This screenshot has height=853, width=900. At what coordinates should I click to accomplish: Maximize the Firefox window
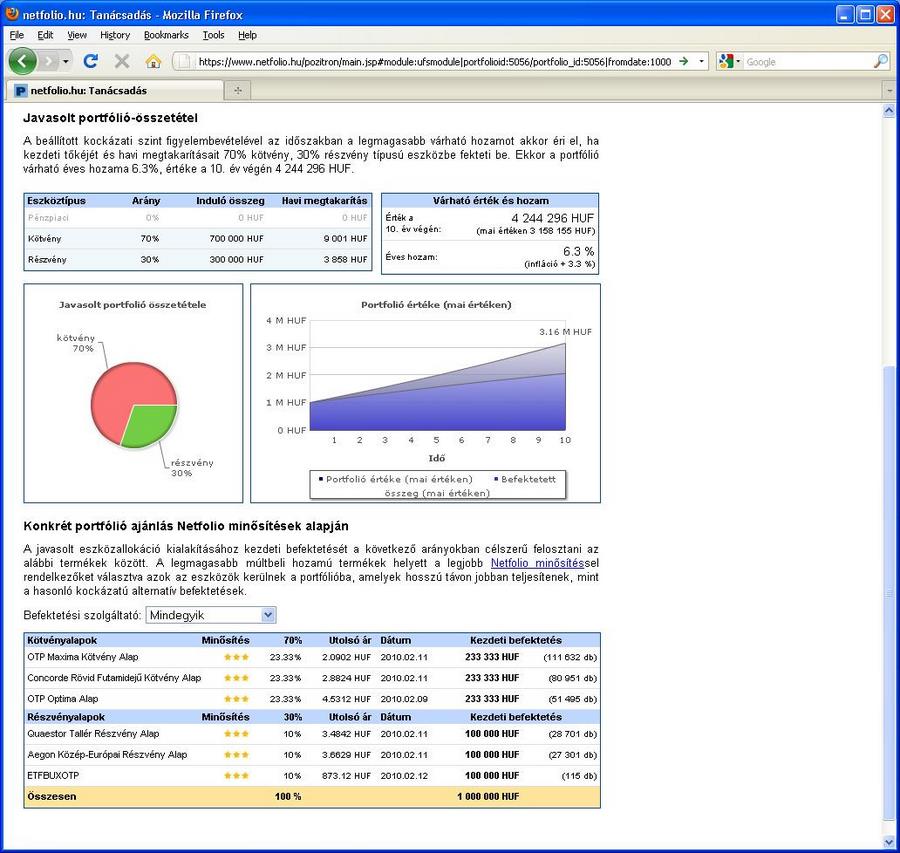865,14
